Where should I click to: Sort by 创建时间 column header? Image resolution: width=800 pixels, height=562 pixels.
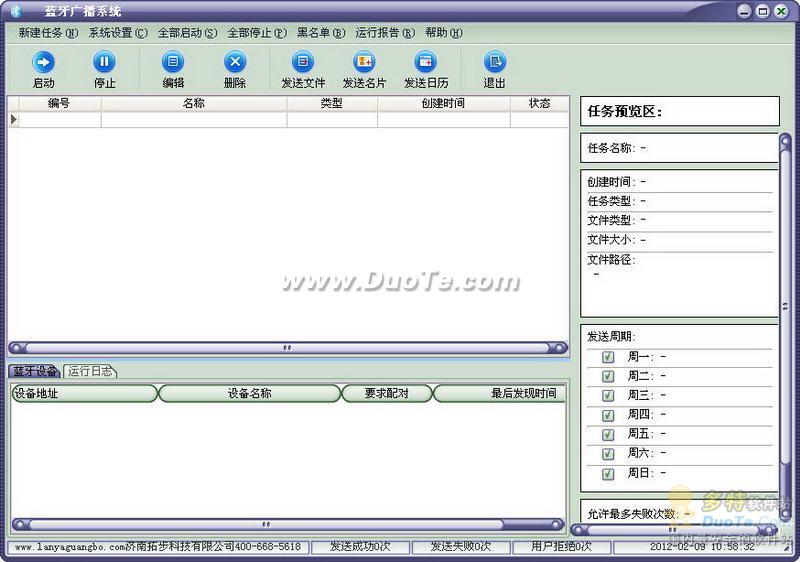[444, 104]
